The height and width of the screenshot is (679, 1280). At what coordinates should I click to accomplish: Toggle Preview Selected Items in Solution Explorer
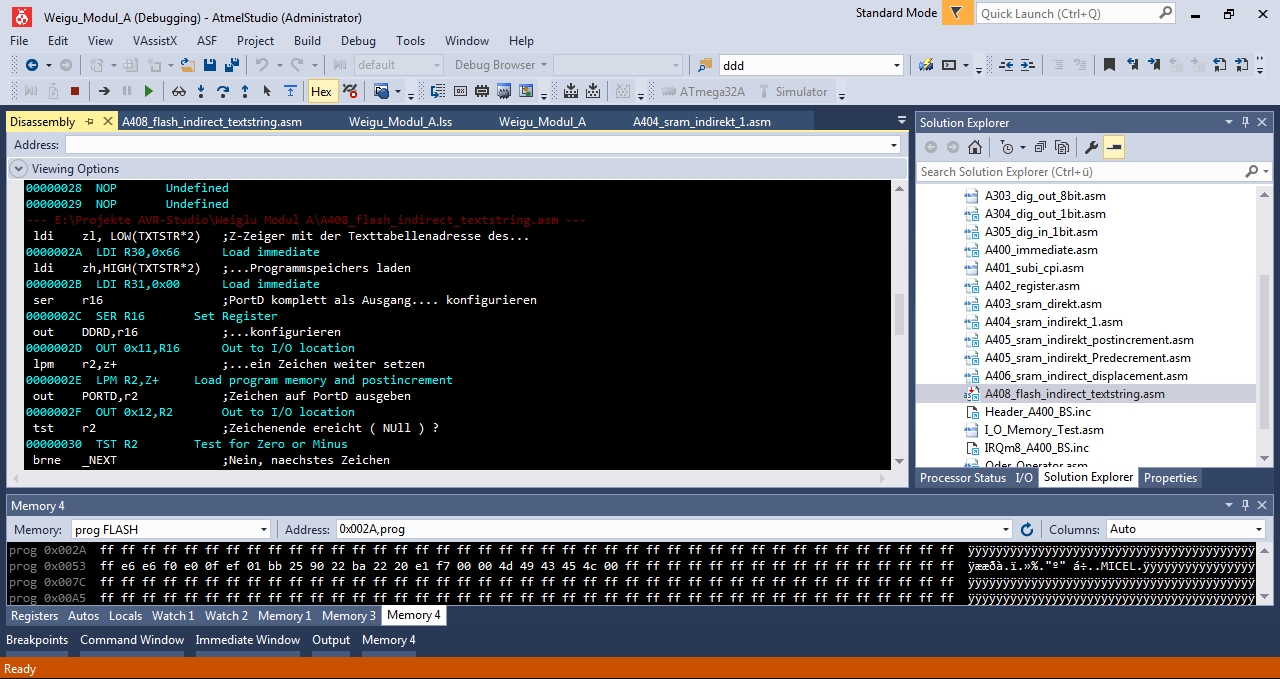1114,147
